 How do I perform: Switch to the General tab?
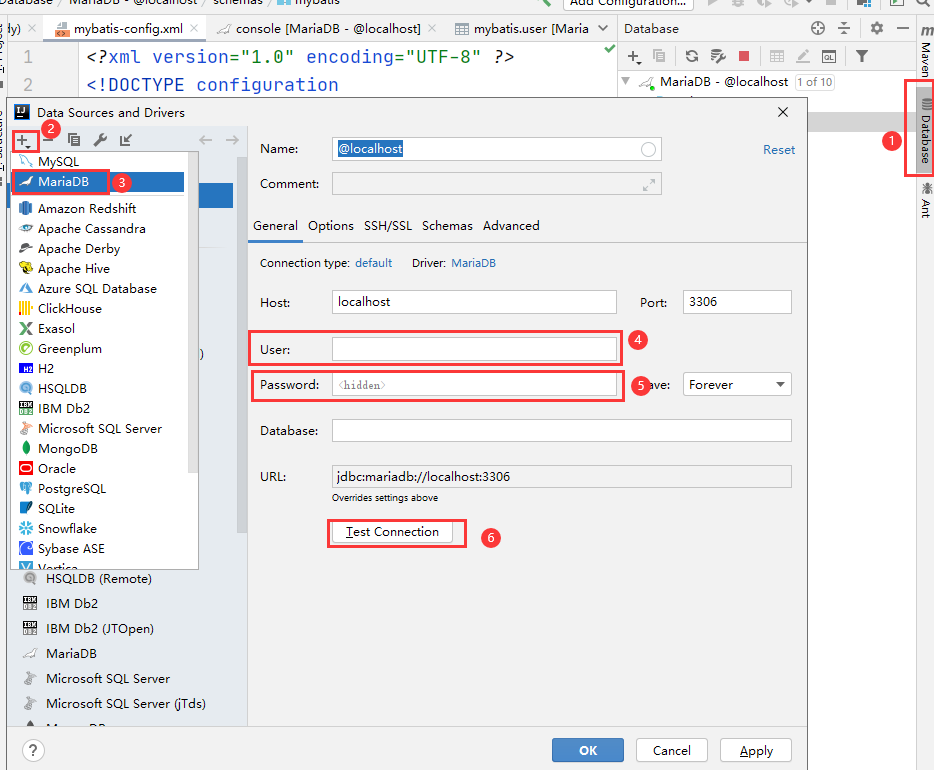click(x=275, y=226)
